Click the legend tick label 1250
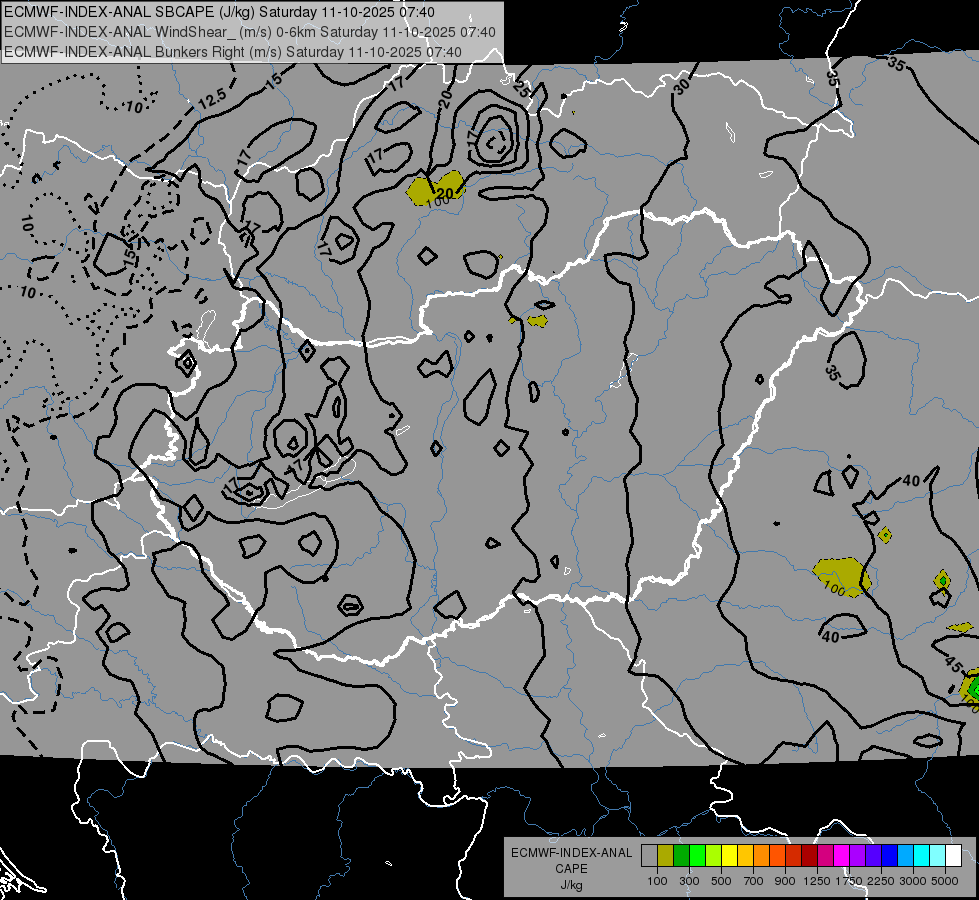This screenshot has height=900, width=979. [x=817, y=881]
